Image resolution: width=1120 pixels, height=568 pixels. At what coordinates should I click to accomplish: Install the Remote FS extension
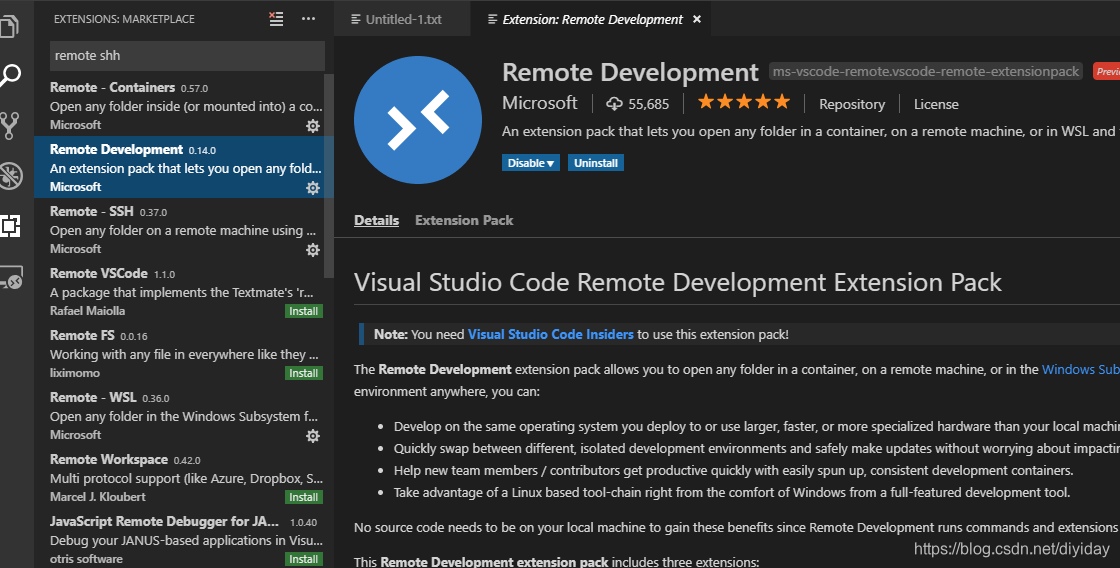[304, 374]
